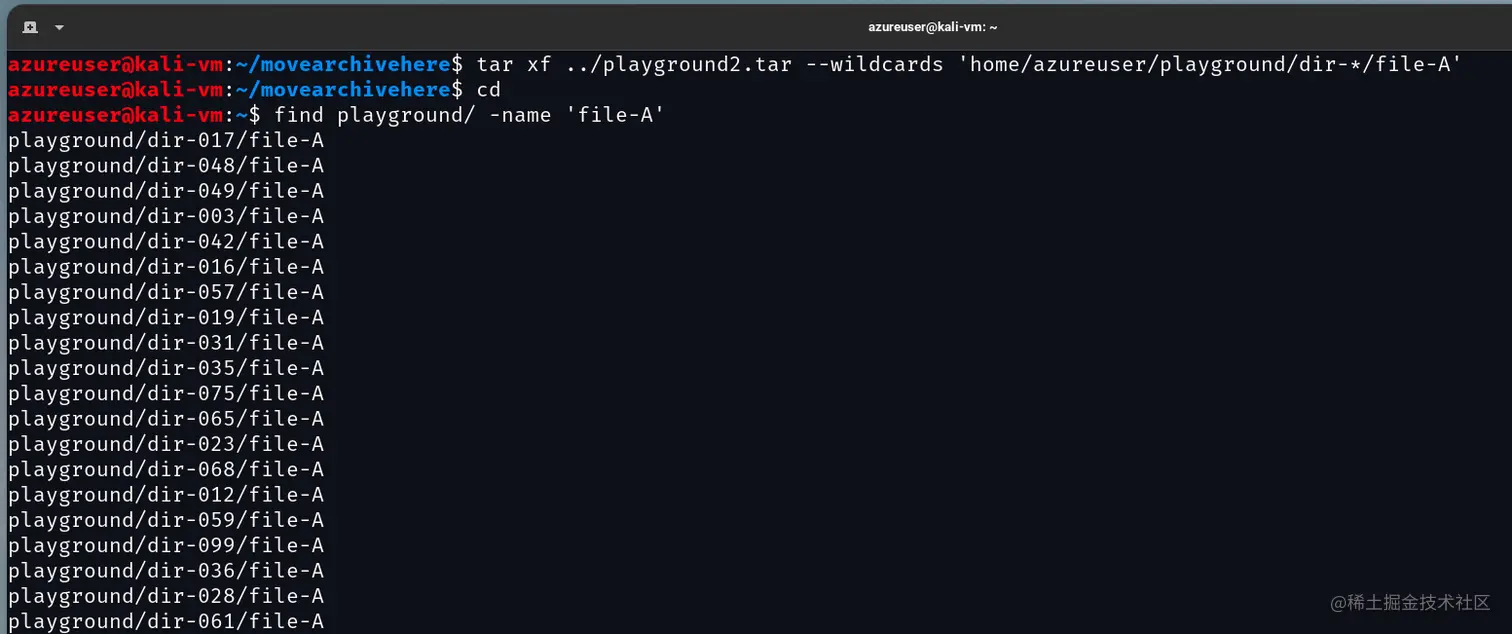Select output line playground/dir-042/file-A
The height and width of the screenshot is (634, 1512).
click(166, 242)
